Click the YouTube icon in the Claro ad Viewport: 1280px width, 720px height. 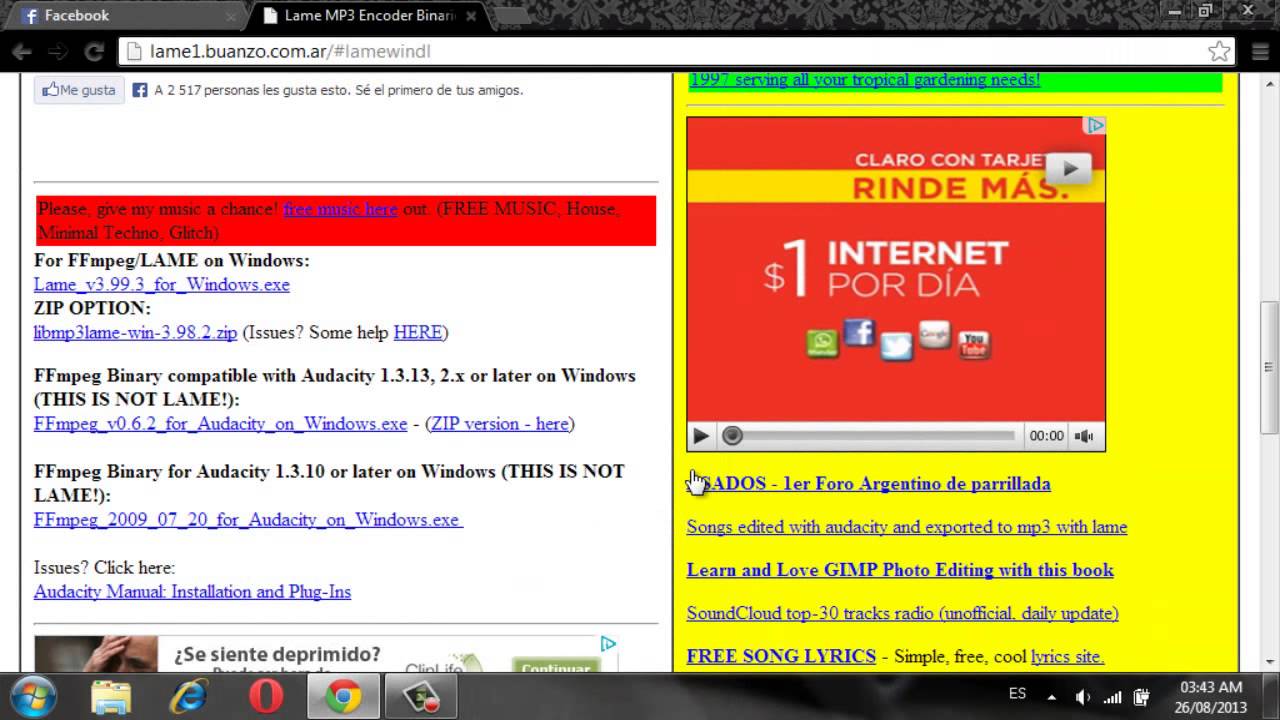coord(974,345)
